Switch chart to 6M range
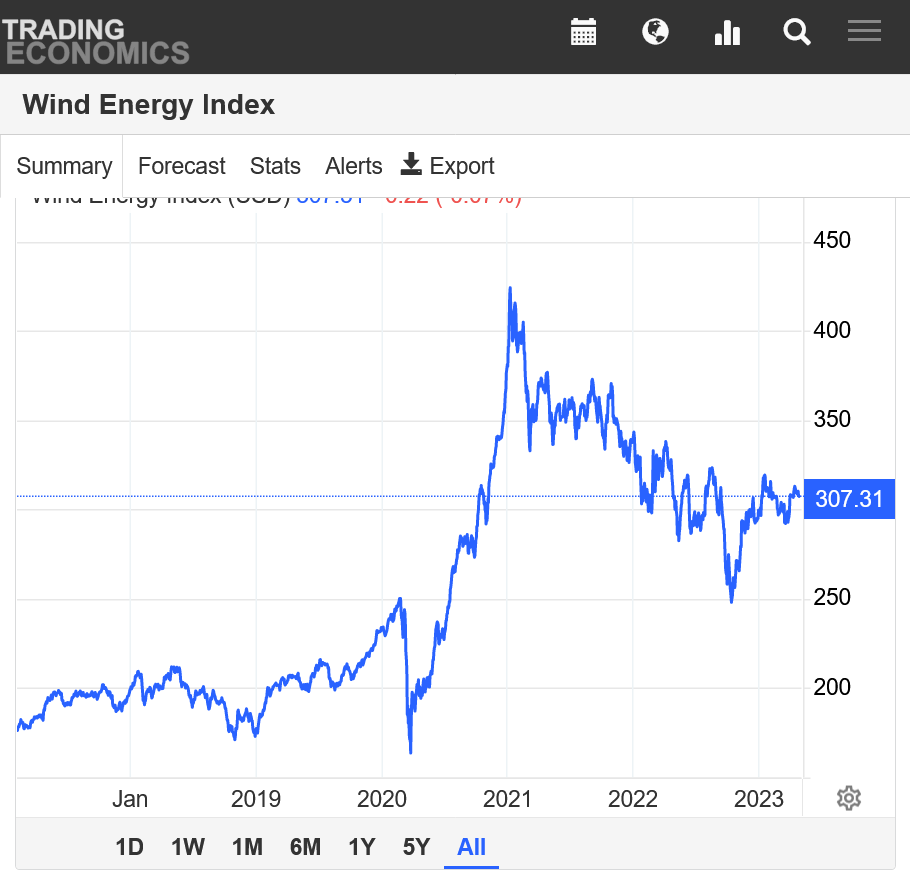Screen dimensions: 910x883 (305, 847)
